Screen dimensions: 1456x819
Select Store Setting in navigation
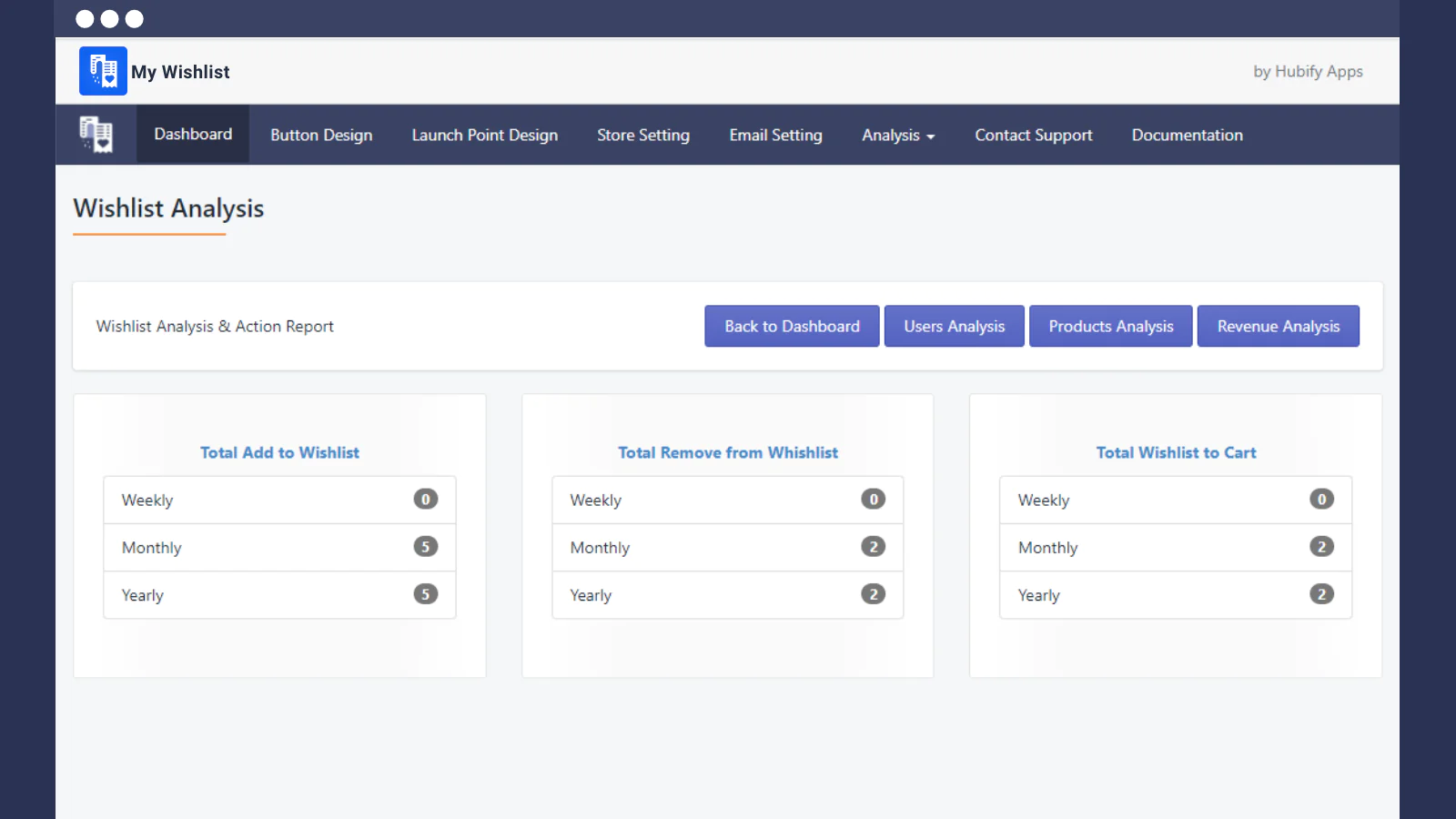click(x=643, y=135)
